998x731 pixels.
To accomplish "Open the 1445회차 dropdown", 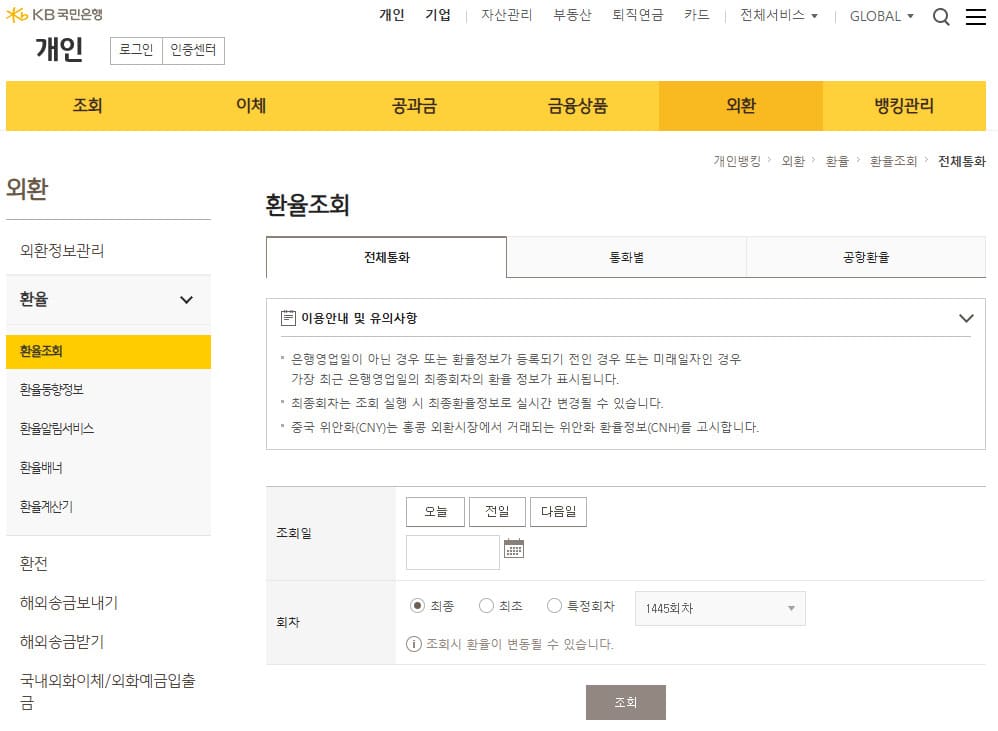I will pos(719,608).
